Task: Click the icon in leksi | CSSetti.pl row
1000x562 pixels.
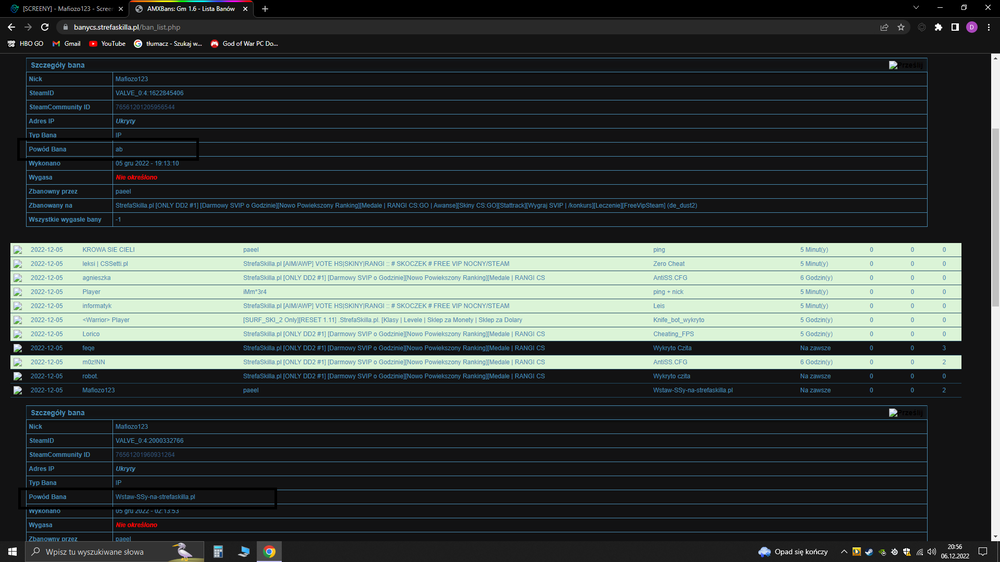Action: coord(18,264)
